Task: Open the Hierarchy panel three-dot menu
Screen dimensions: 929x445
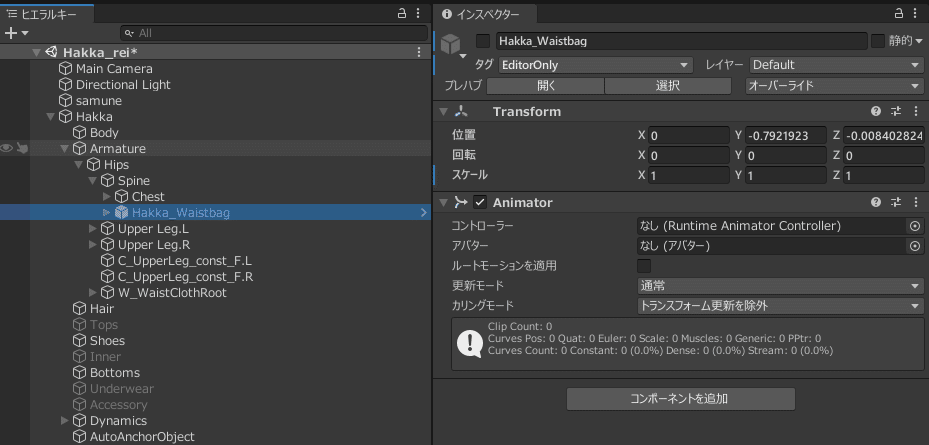Action: 418,14
